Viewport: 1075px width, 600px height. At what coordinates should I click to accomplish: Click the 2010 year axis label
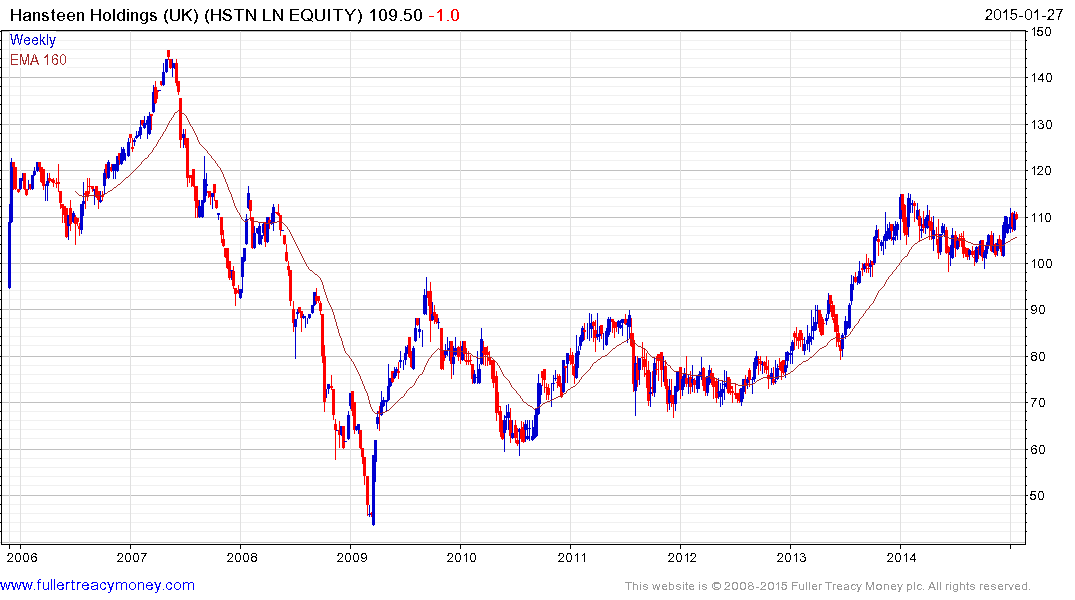(461, 557)
